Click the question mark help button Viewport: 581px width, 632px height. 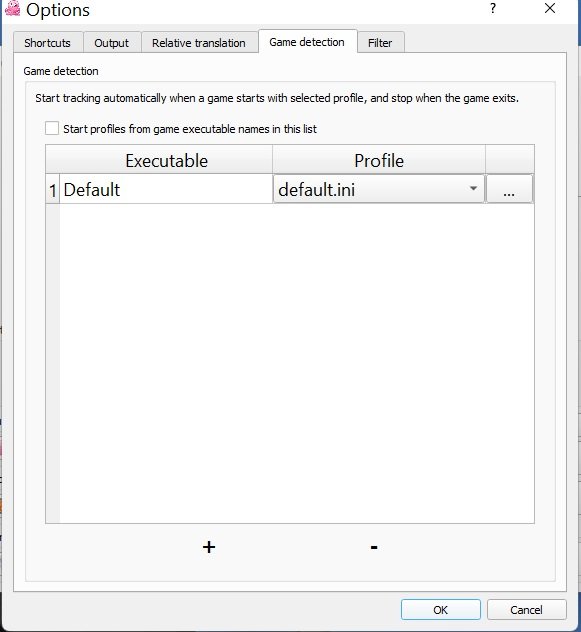tap(493, 8)
